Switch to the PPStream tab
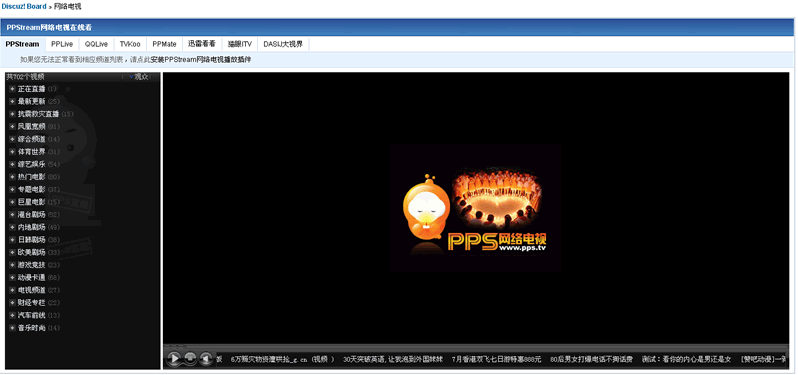Viewport: 798px width, 375px height. (x=22, y=44)
